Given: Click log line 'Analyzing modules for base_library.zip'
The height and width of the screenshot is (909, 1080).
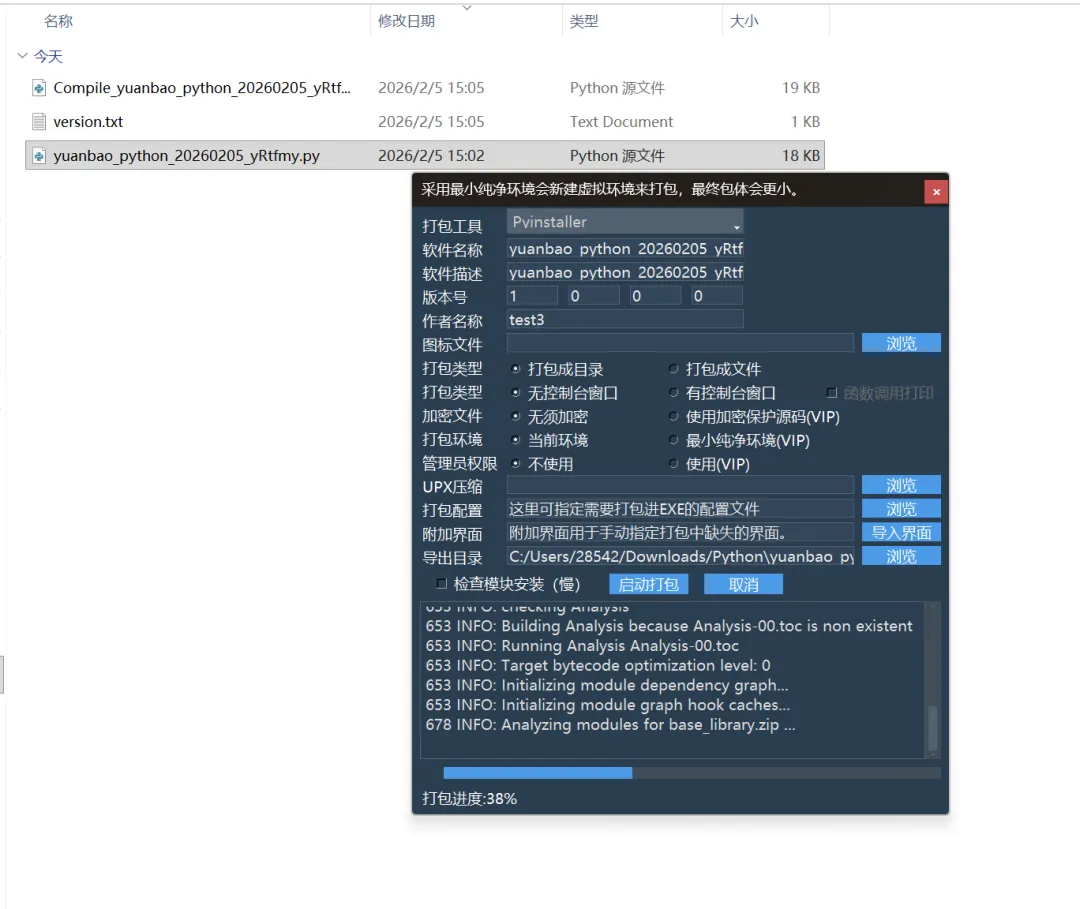Looking at the screenshot, I should (610, 724).
